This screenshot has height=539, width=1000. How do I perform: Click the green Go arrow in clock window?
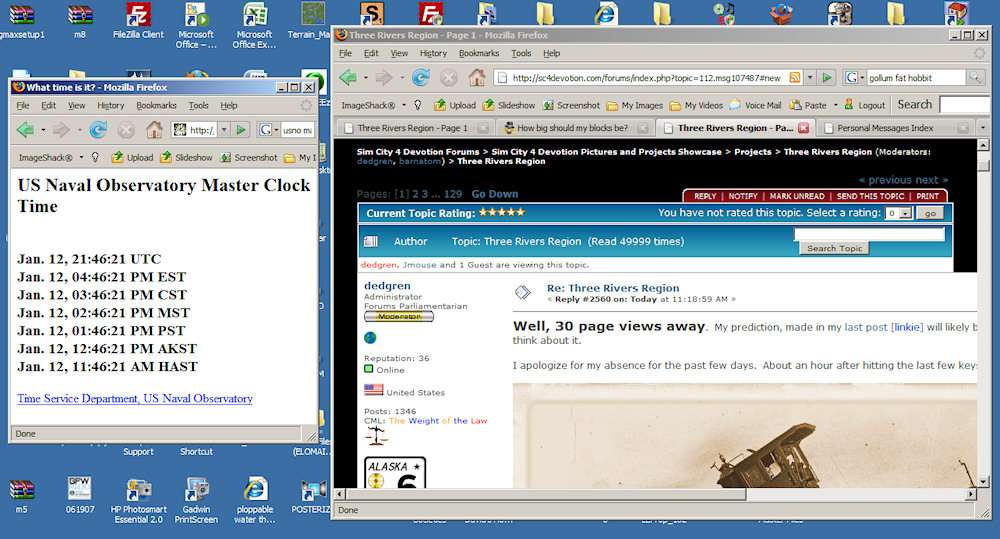point(241,130)
